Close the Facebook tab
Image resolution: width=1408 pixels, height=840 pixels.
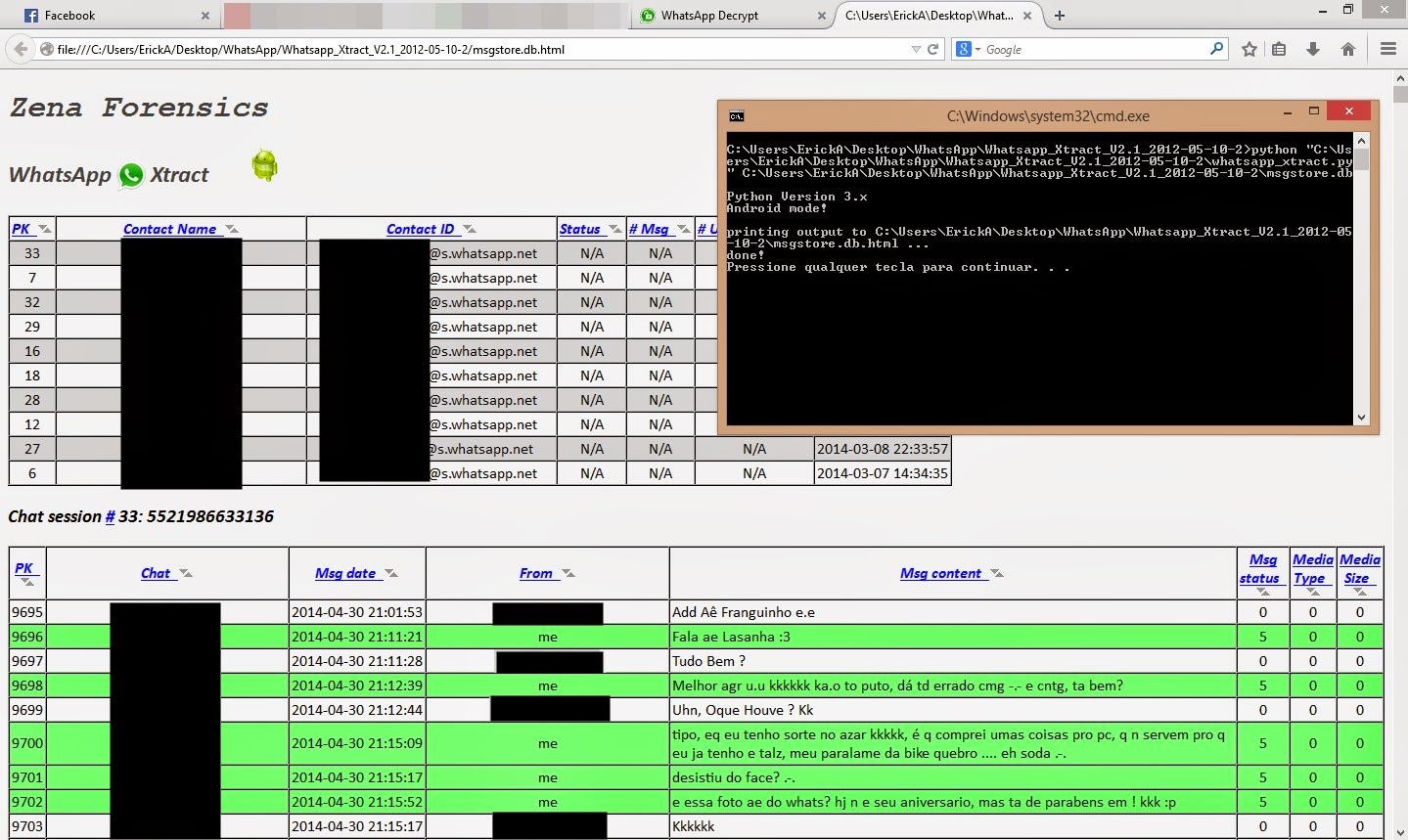click(x=204, y=16)
